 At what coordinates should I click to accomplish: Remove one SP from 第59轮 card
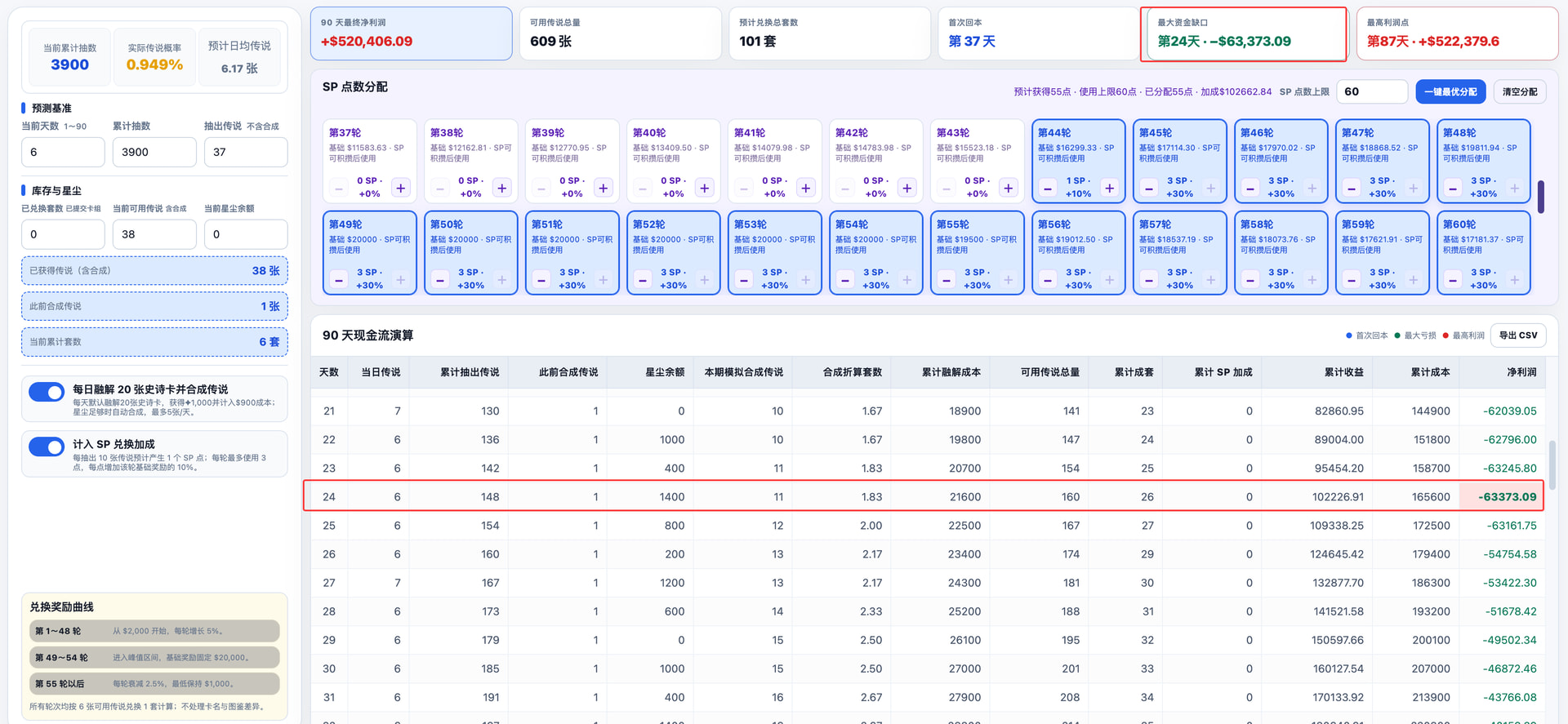tap(1352, 279)
